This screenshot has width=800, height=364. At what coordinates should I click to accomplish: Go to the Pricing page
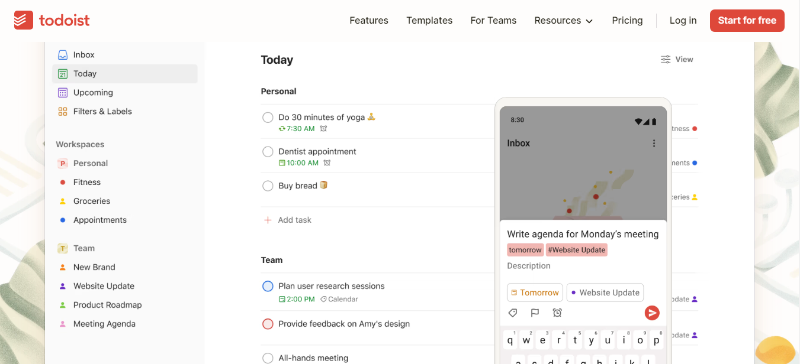coord(627,20)
